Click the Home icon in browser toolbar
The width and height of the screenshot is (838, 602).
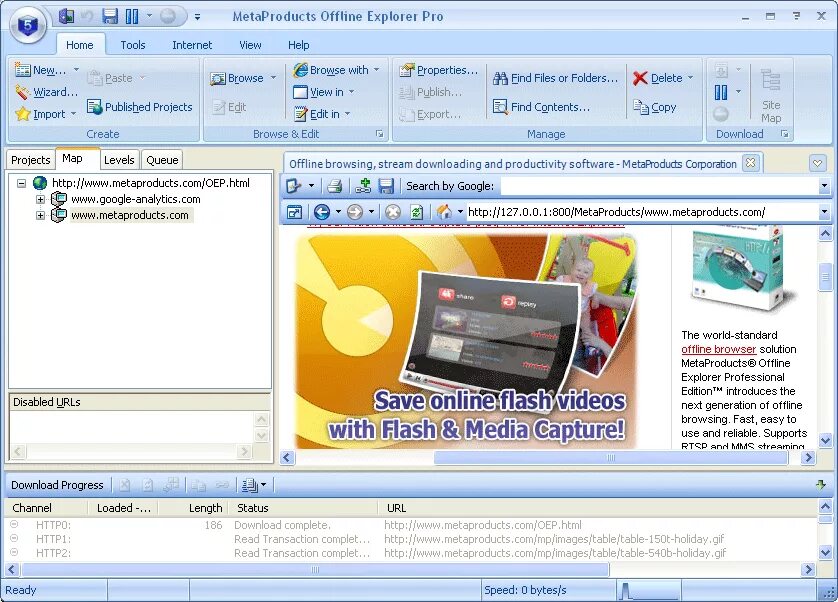[x=444, y=212]
